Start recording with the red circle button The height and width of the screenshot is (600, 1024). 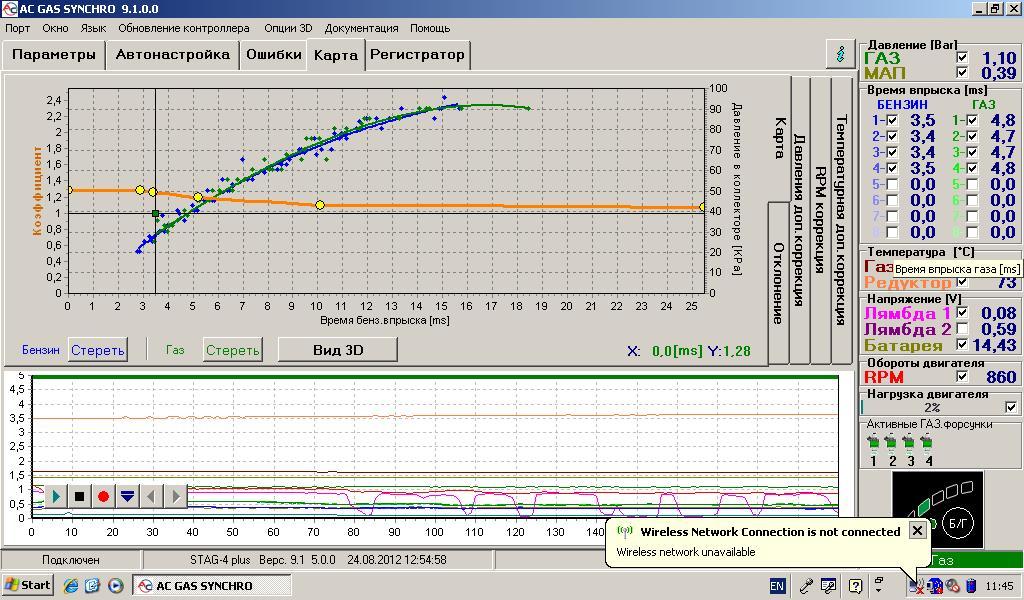pyautogui.click(x=103, y=496)
